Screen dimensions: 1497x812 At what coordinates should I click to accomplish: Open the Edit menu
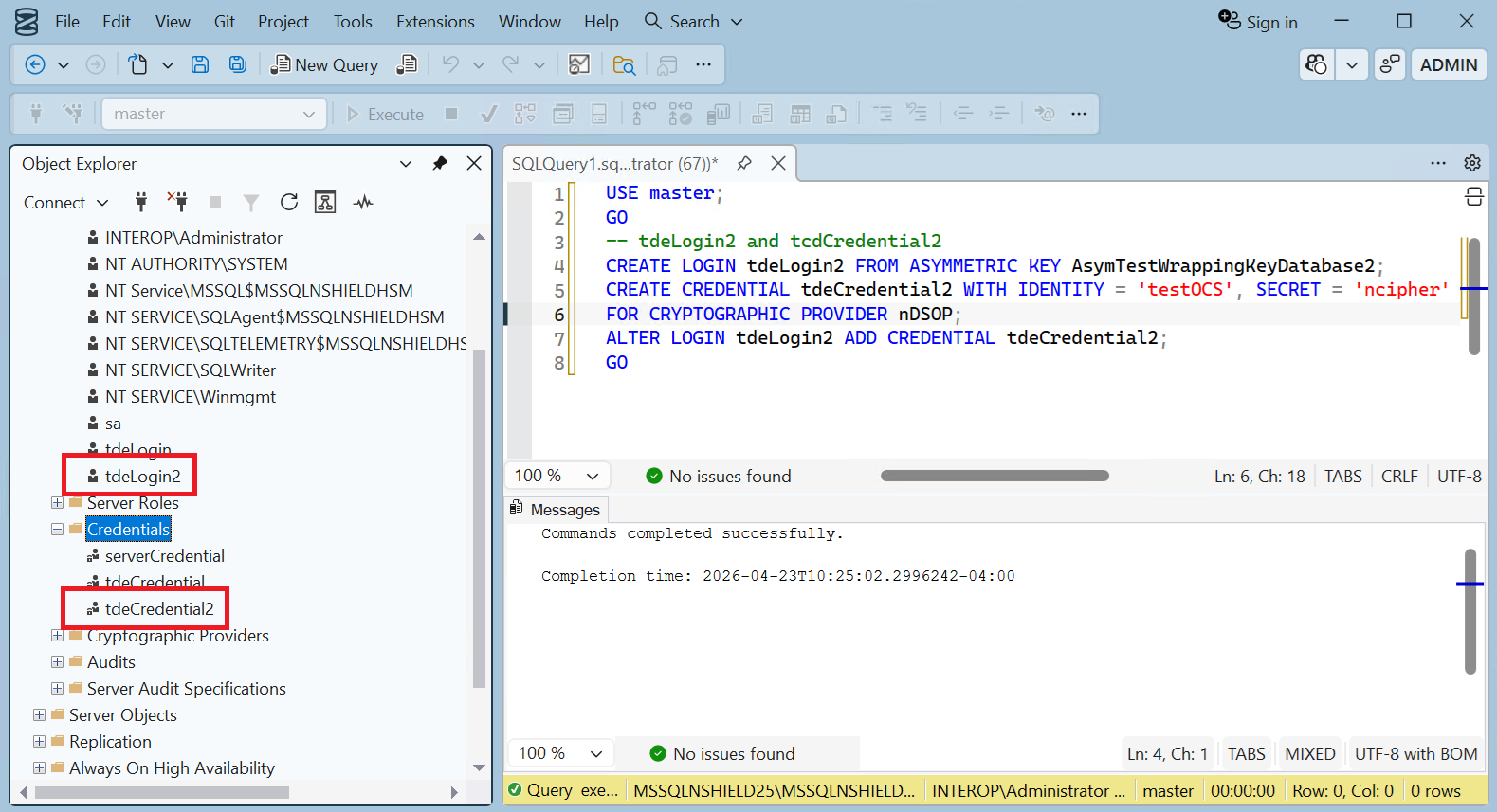point(117,21)
